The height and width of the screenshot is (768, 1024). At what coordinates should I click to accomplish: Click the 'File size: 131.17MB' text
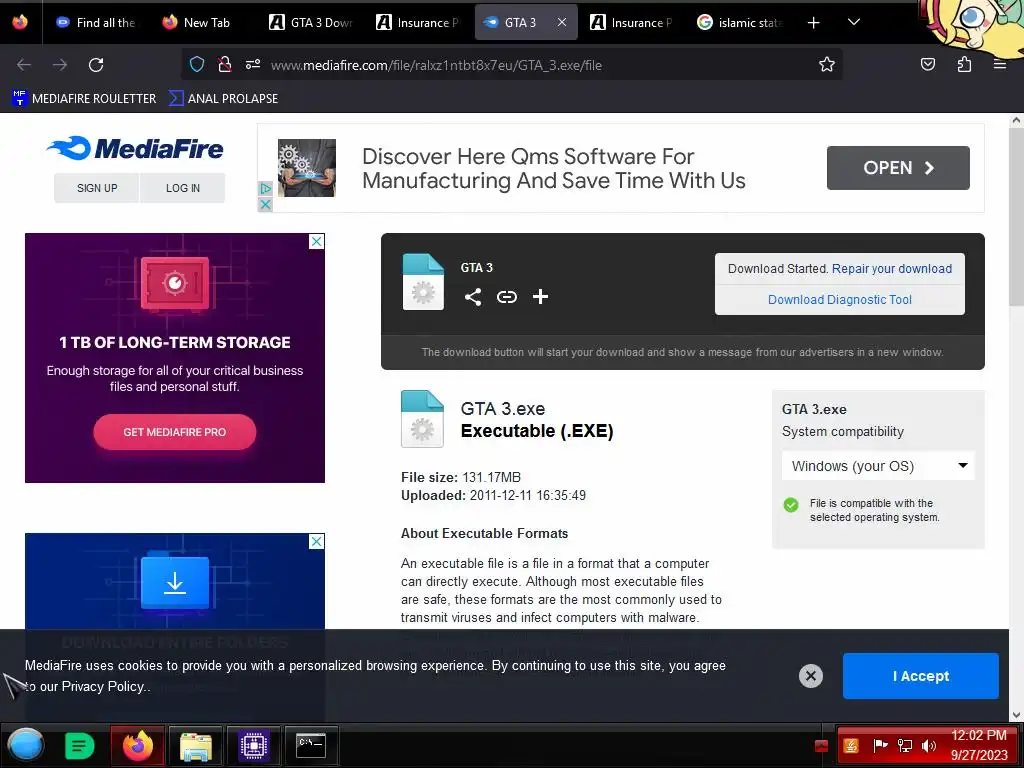460,477
